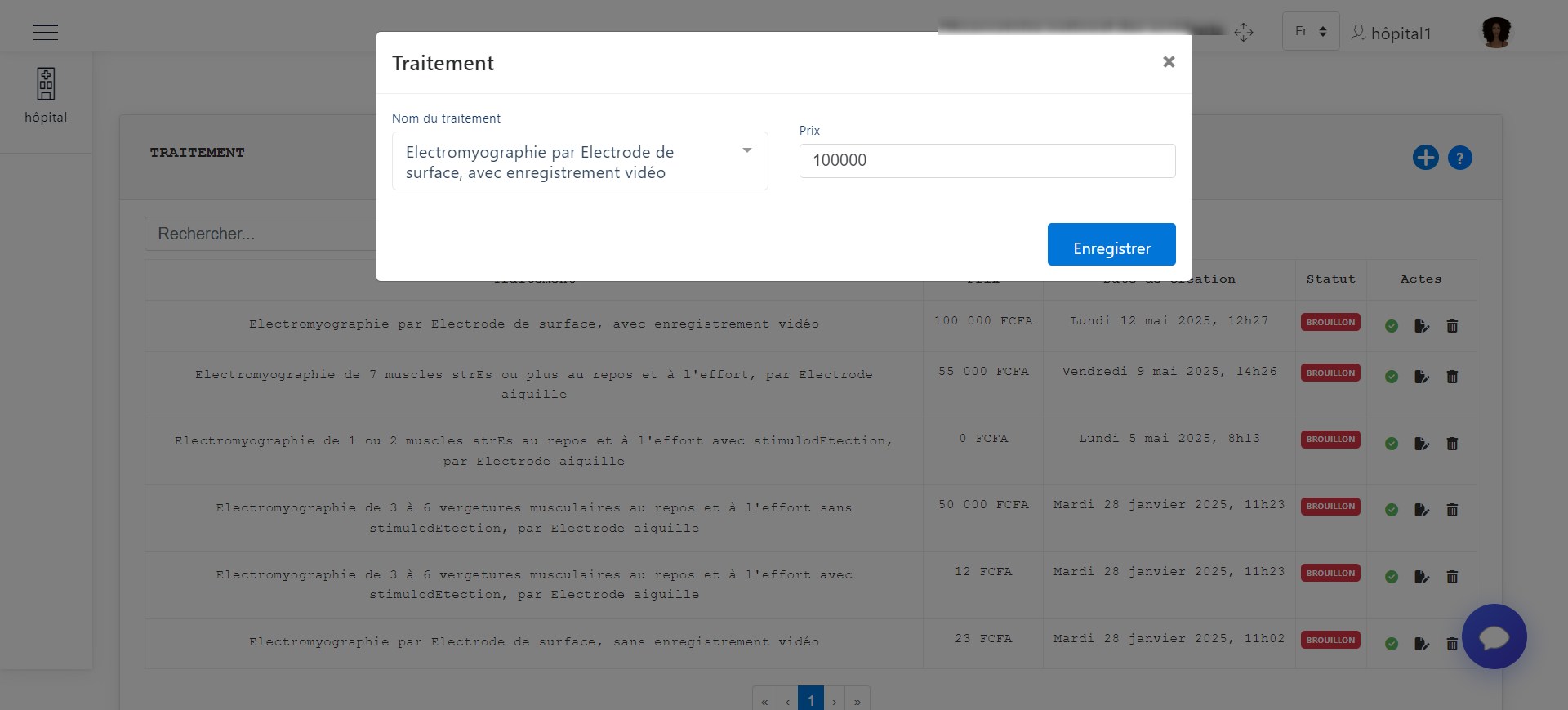
Task: Open the blue help question mark icon
Action: (1460, 158)
